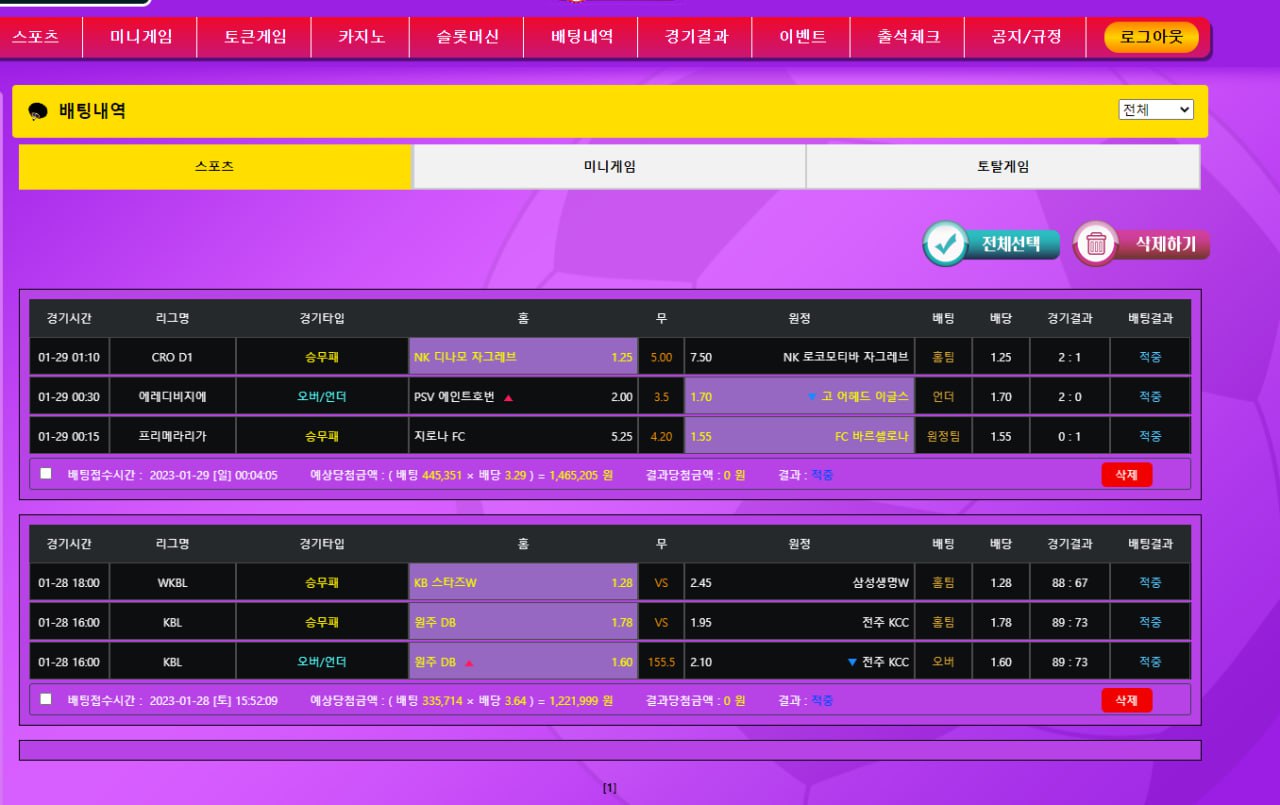Delete the 01-28 bet with 삭제 button
The height and width of the screenshot is (805, 1280).
click(1126, 700)
